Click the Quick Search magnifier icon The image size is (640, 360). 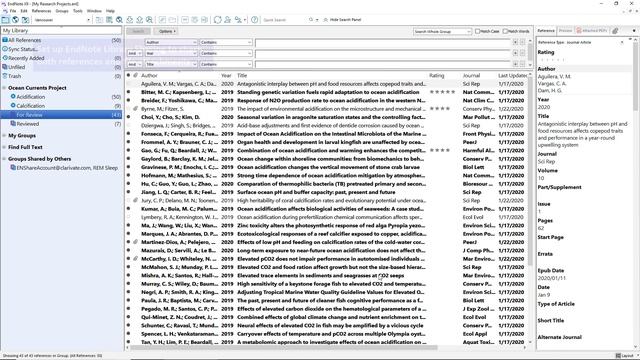(311, 20)
